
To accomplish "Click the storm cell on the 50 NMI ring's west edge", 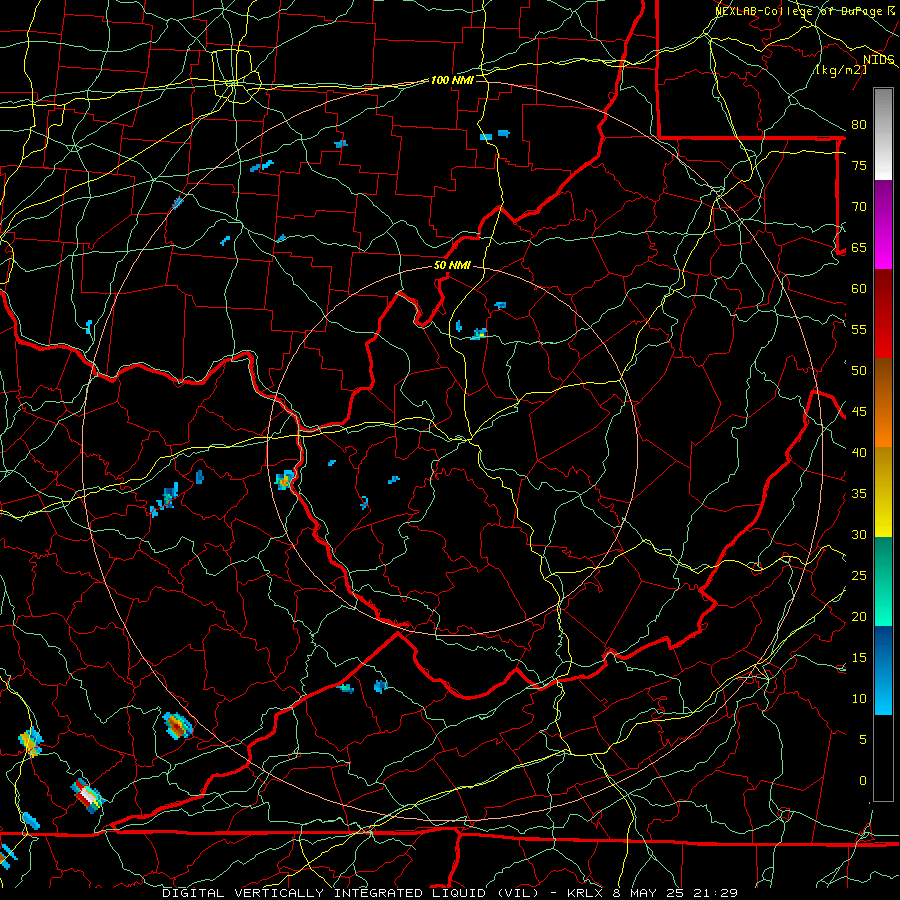I will click(x=285, y=479).
